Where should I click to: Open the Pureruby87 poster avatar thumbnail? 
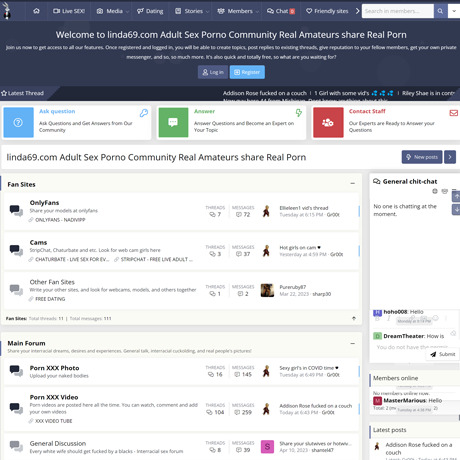point(267,290)
